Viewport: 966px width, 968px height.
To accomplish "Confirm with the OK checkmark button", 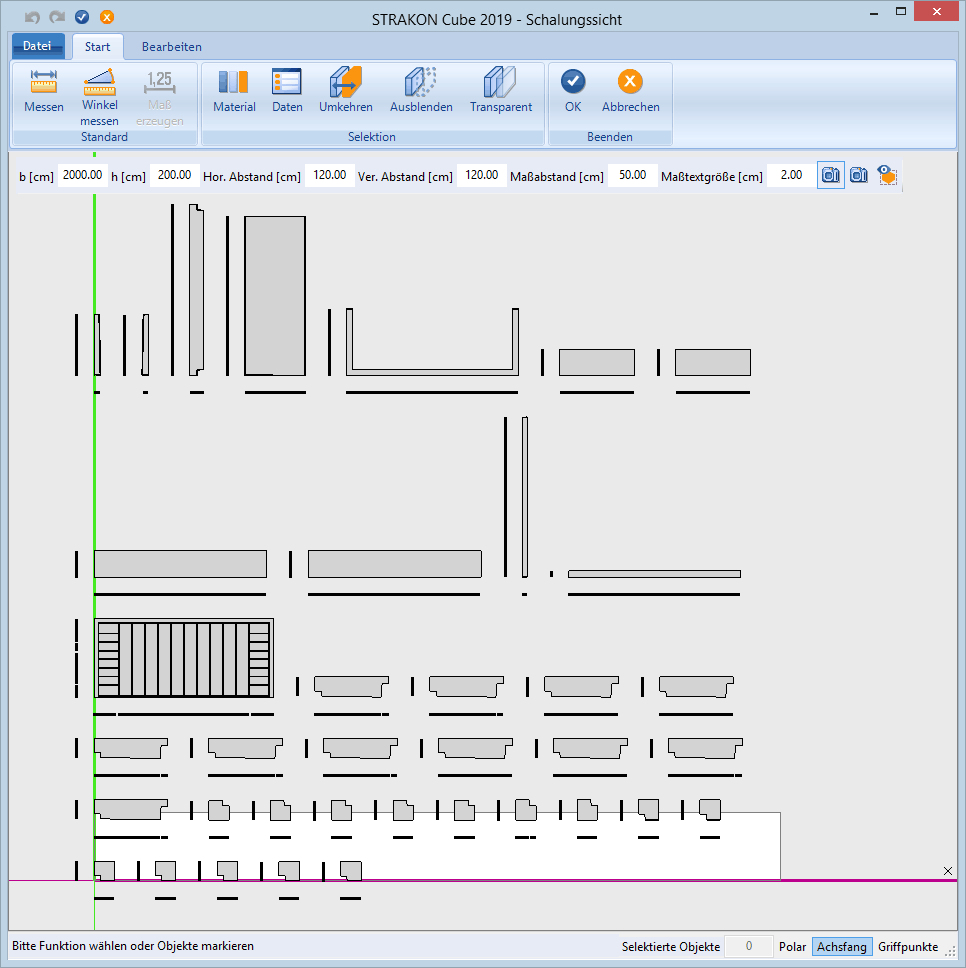I will 573,91.
